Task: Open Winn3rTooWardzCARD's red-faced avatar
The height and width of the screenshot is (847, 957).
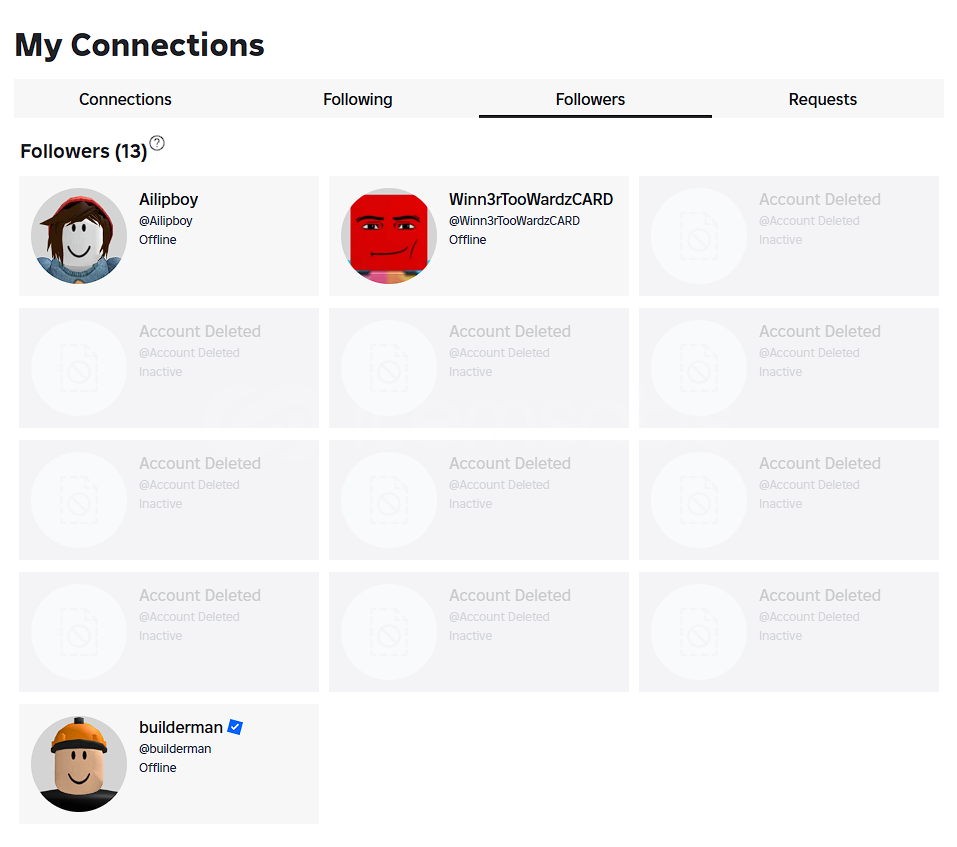Action: [x=389, y=236]
